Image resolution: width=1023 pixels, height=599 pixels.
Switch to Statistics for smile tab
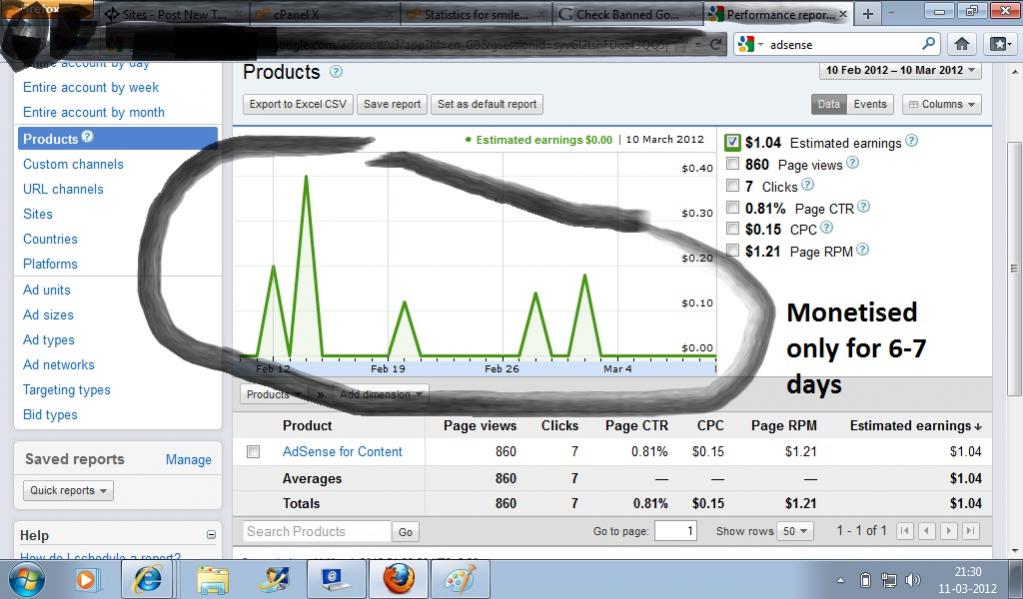476,14
